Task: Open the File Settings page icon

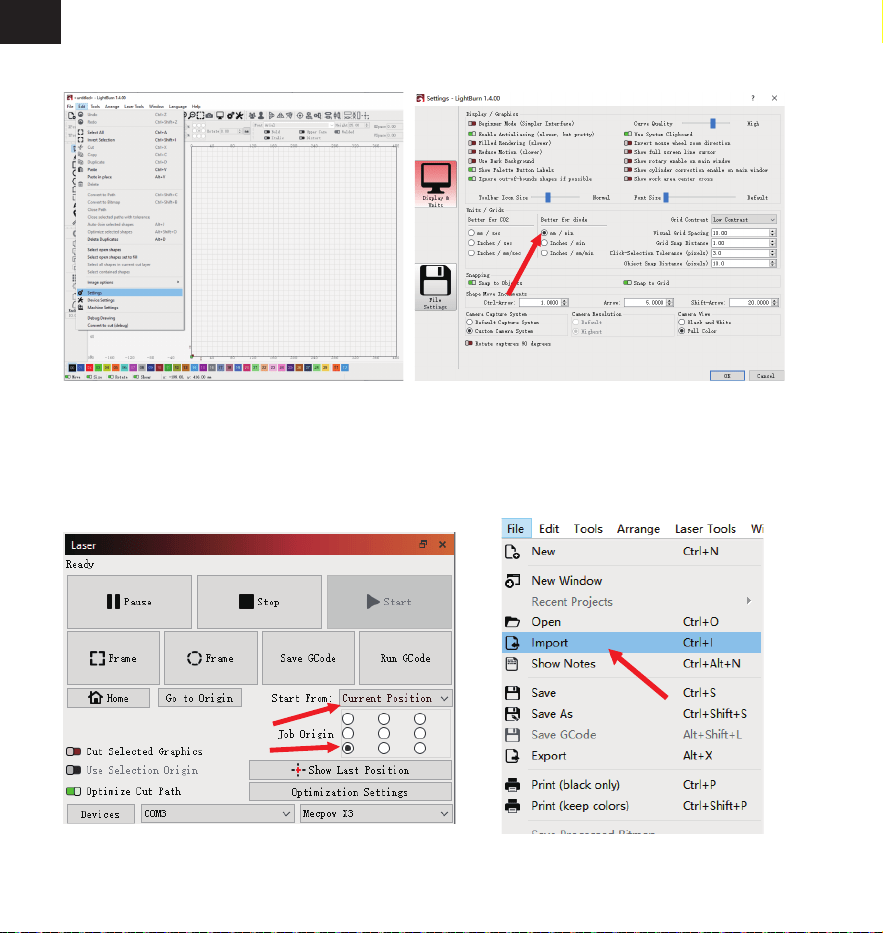Action: [x=436, y=287]
